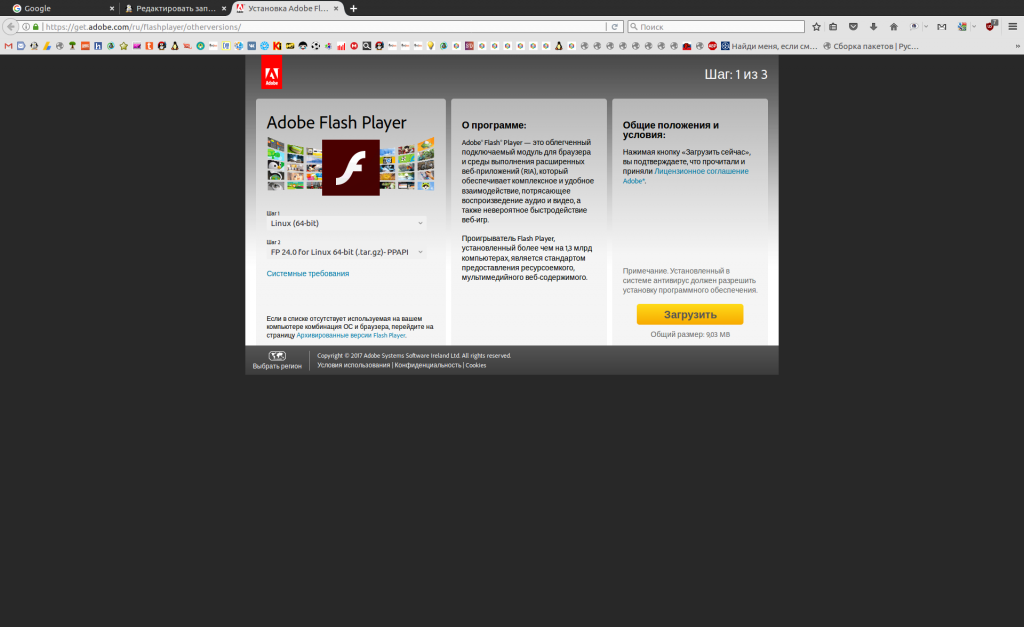
Task: Close the Google tab
Action: coord(112,8)
